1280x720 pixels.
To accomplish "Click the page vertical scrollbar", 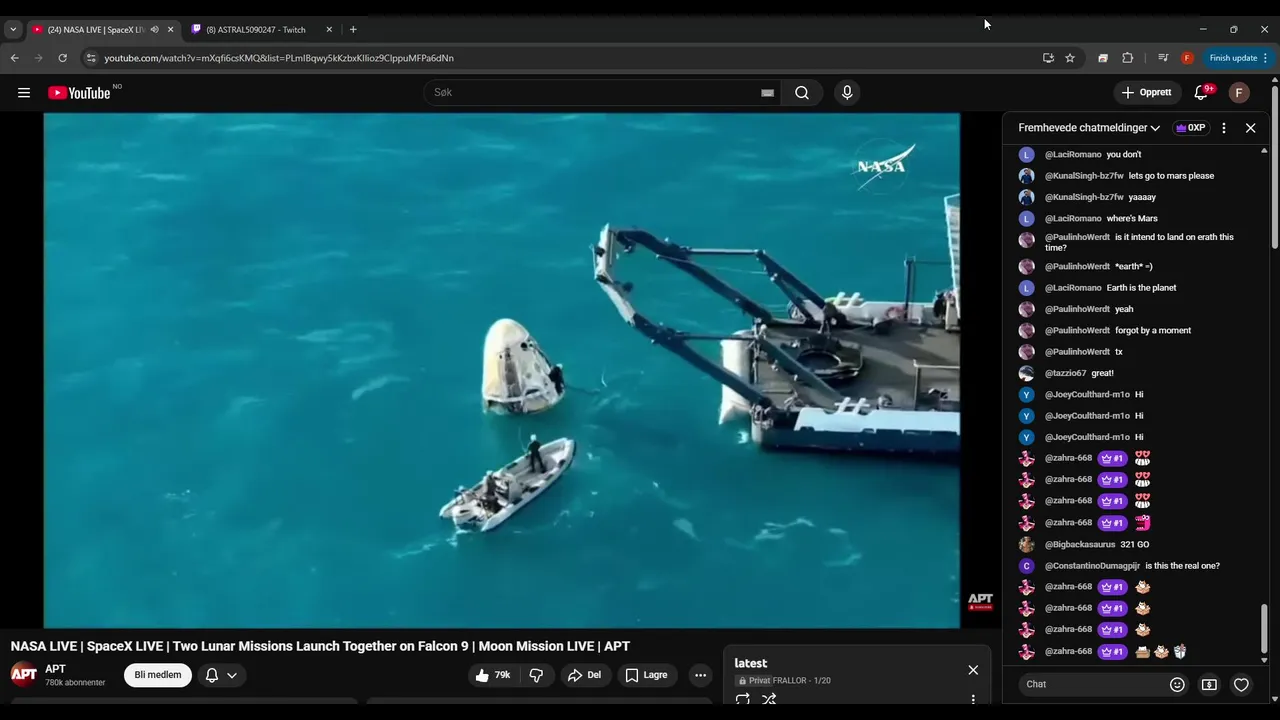I will (1275, 170).
